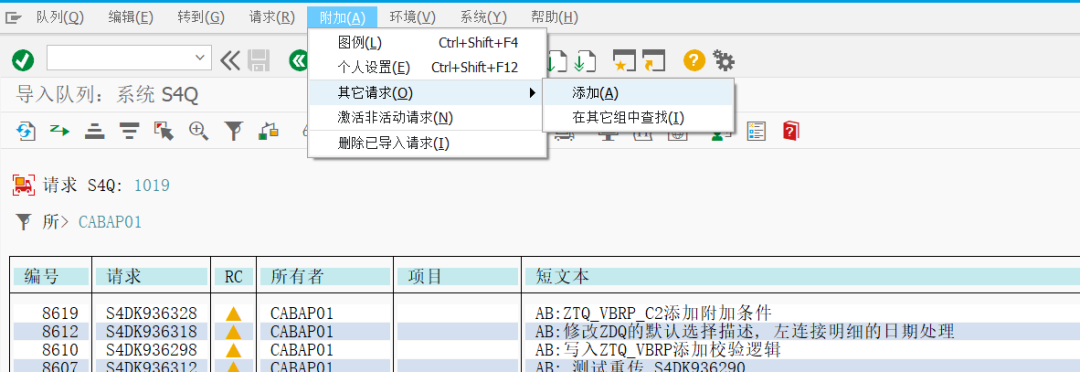
Task: Click text AB:ZTQ_VBRP_C2添加附加条件
Action: 653,314
